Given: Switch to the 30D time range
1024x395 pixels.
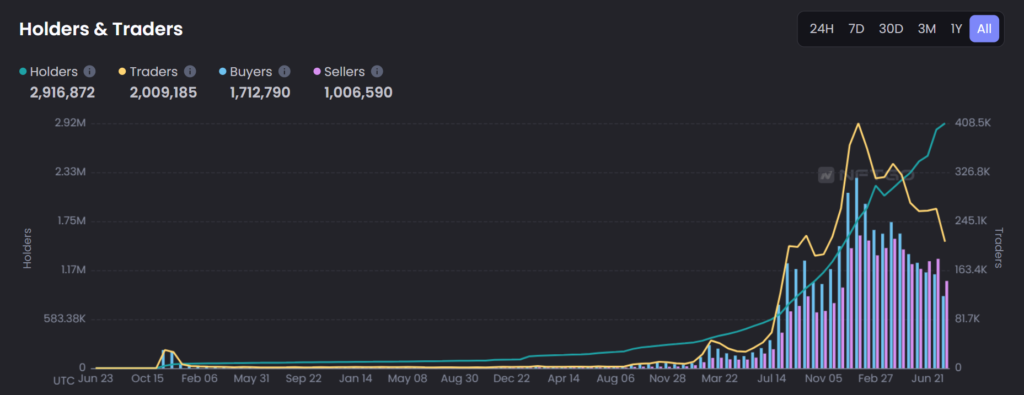Looking at the screenshot, I should [891, 29].
